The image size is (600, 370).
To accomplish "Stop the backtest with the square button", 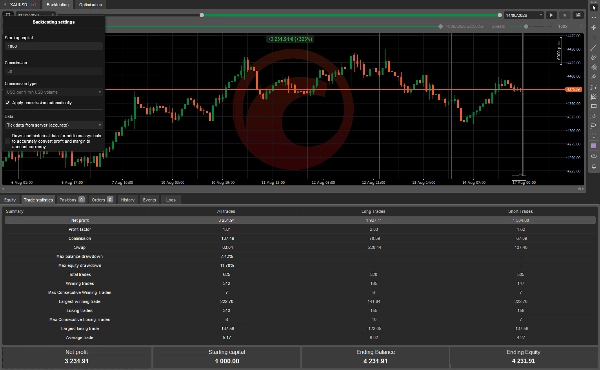I will pyautogui.click(x=564, y=15).
